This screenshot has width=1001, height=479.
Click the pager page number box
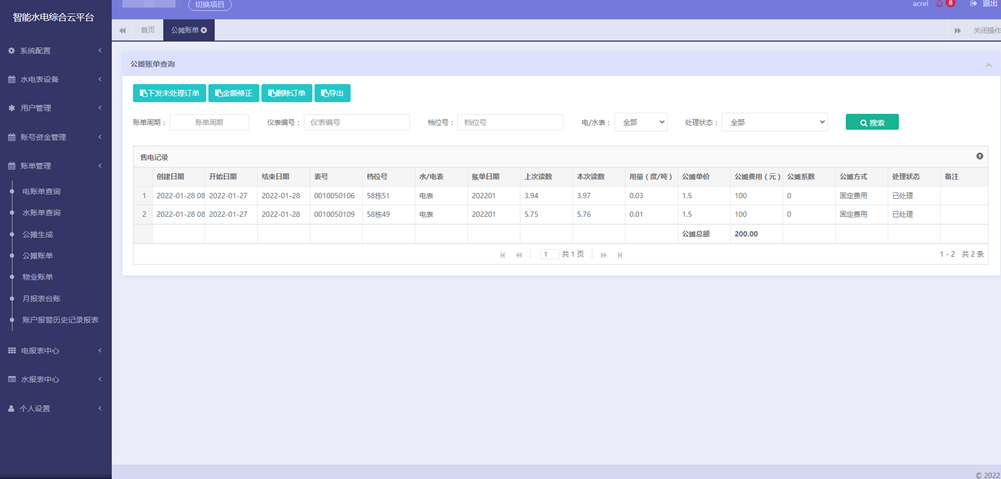tap(550, 254)
